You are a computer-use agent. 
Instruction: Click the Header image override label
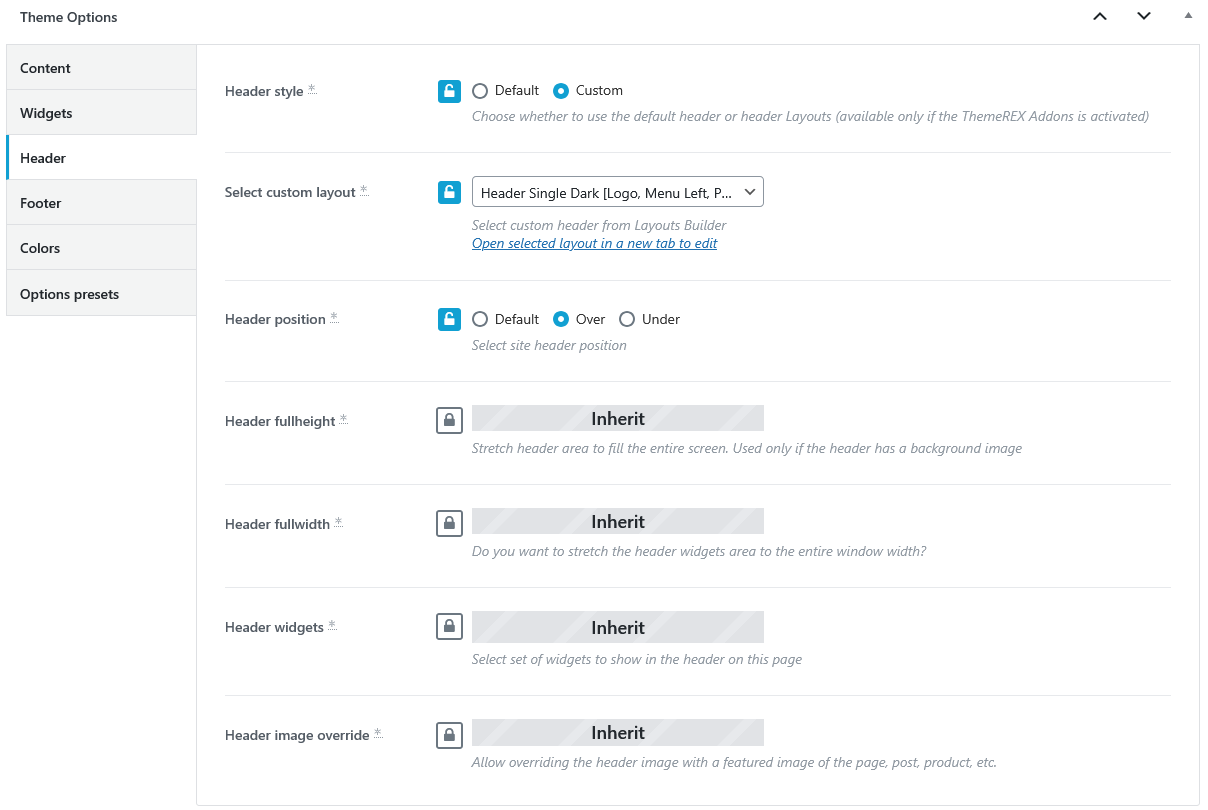[297, 735]
